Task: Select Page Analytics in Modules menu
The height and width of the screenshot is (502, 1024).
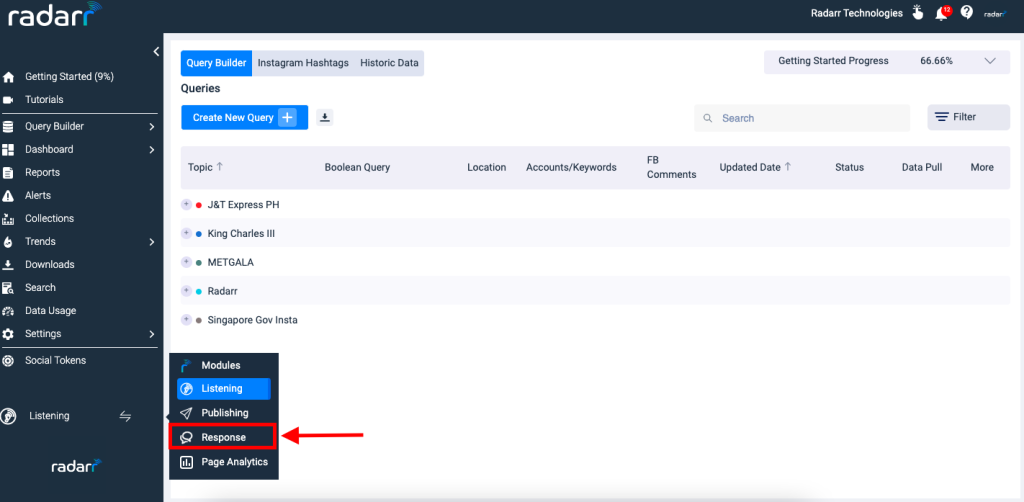Action: [x=223, y=462]
